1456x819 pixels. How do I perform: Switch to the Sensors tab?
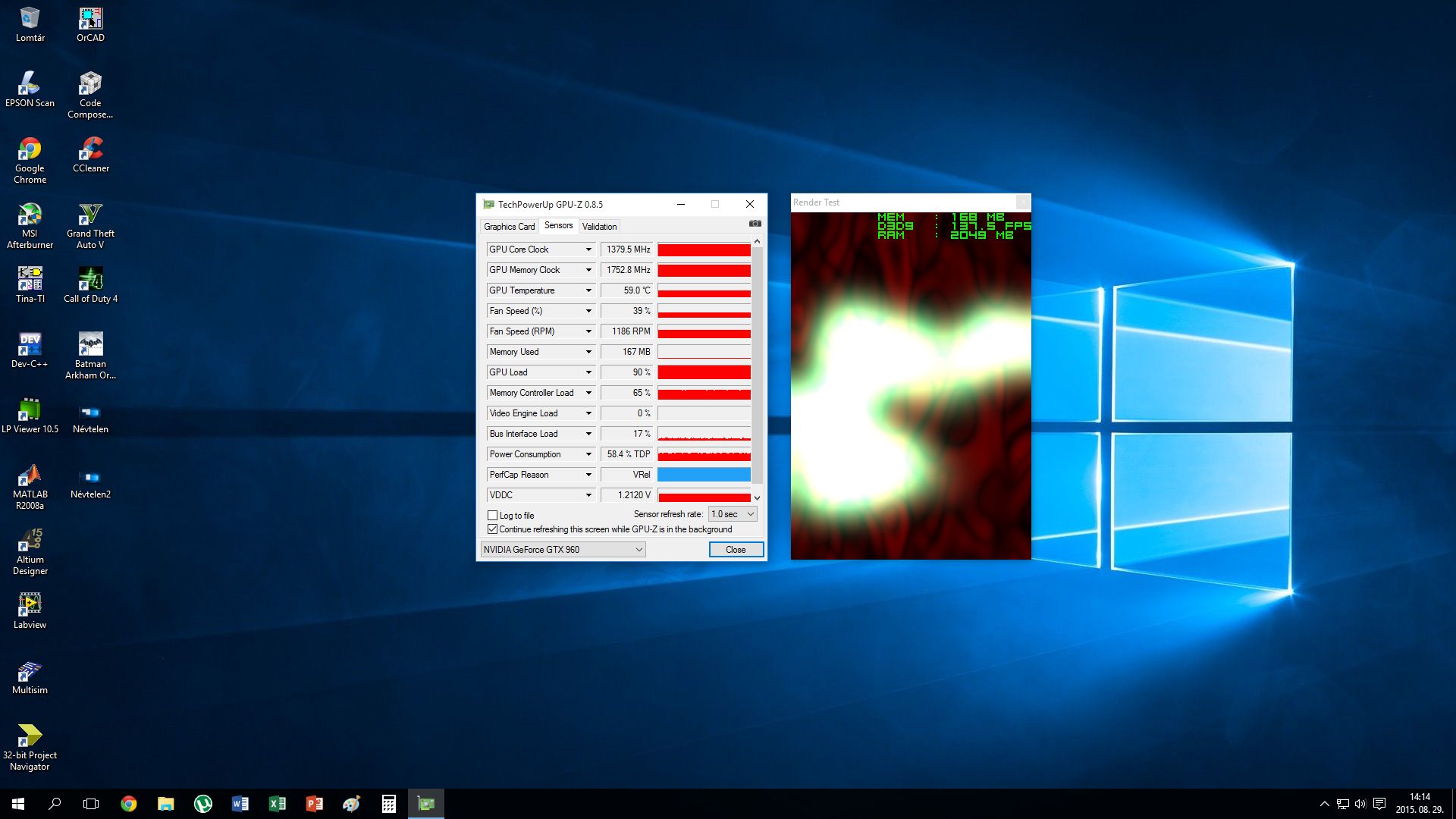(558, 226)
